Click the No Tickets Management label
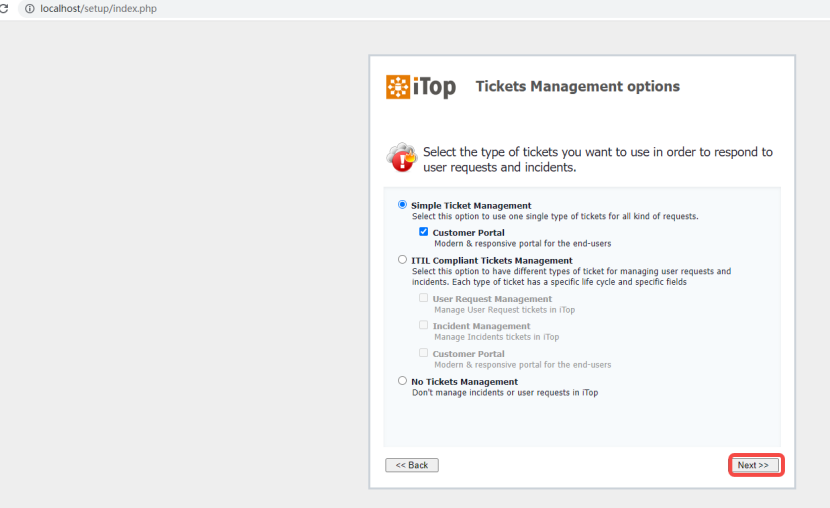Image resolution: width=830 pixels, height=508 pixels. pos(465,382)
